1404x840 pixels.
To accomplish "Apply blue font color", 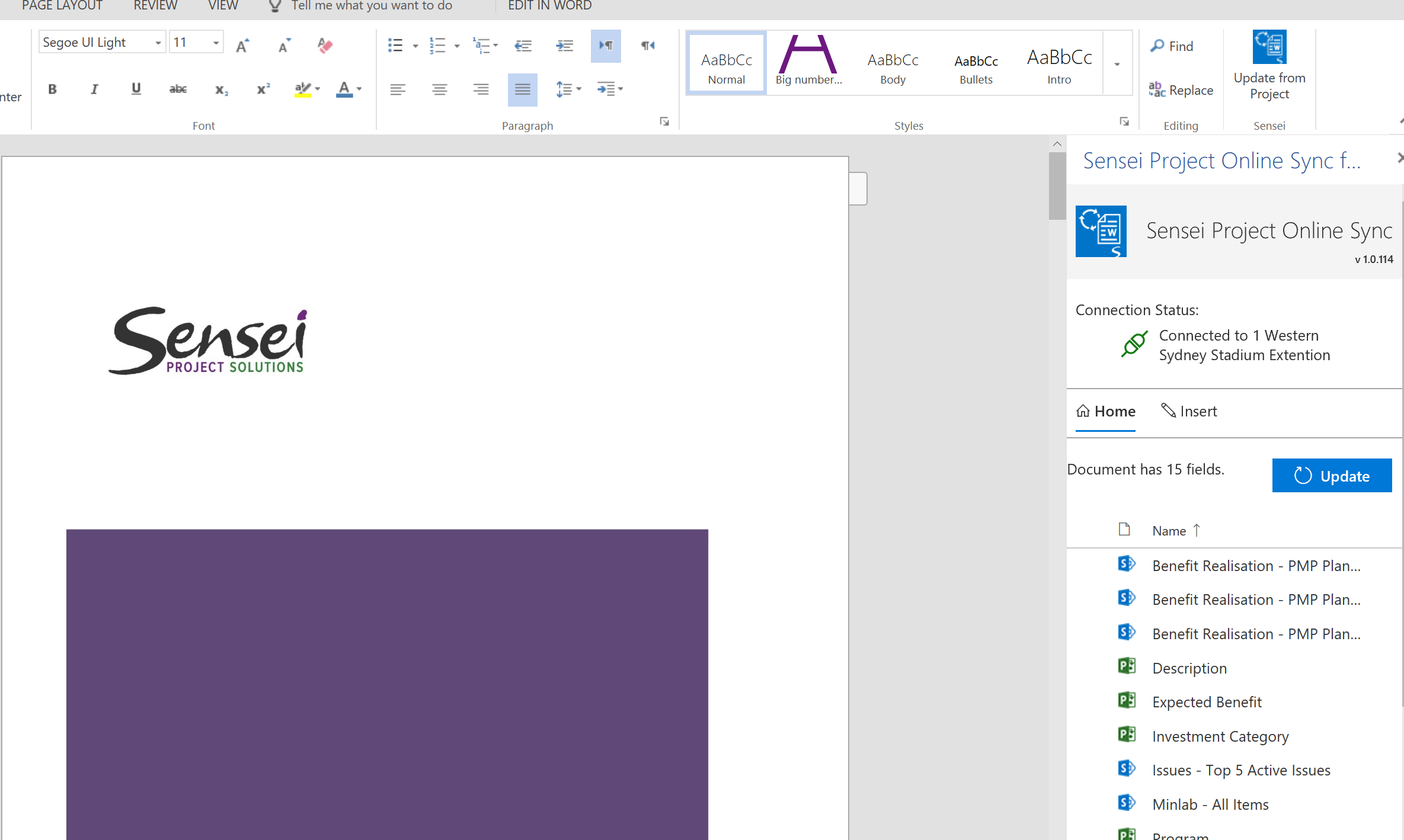I will (x=344, y=89).
